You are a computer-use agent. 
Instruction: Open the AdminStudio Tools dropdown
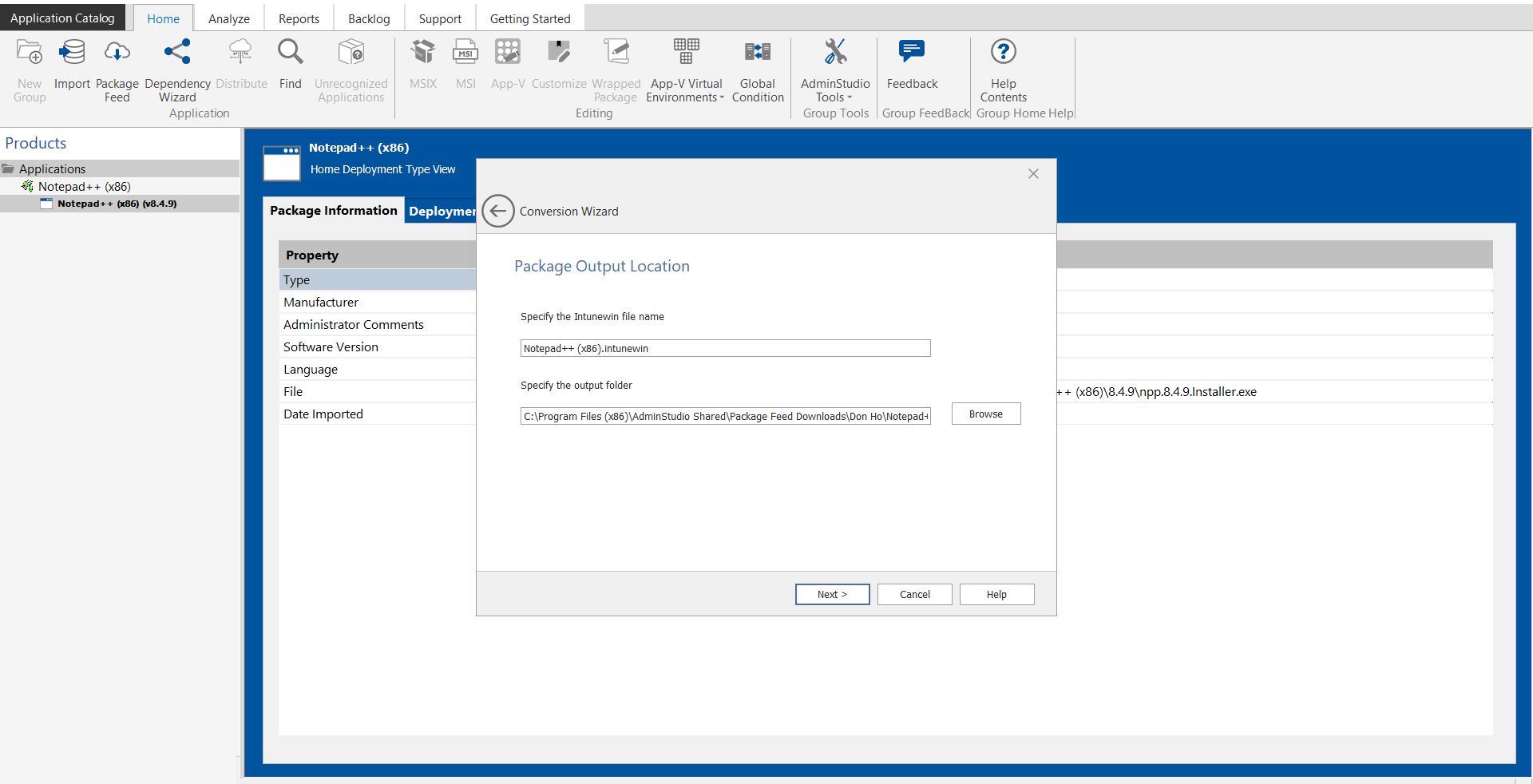pyautogui.click(x=835, y=72)
